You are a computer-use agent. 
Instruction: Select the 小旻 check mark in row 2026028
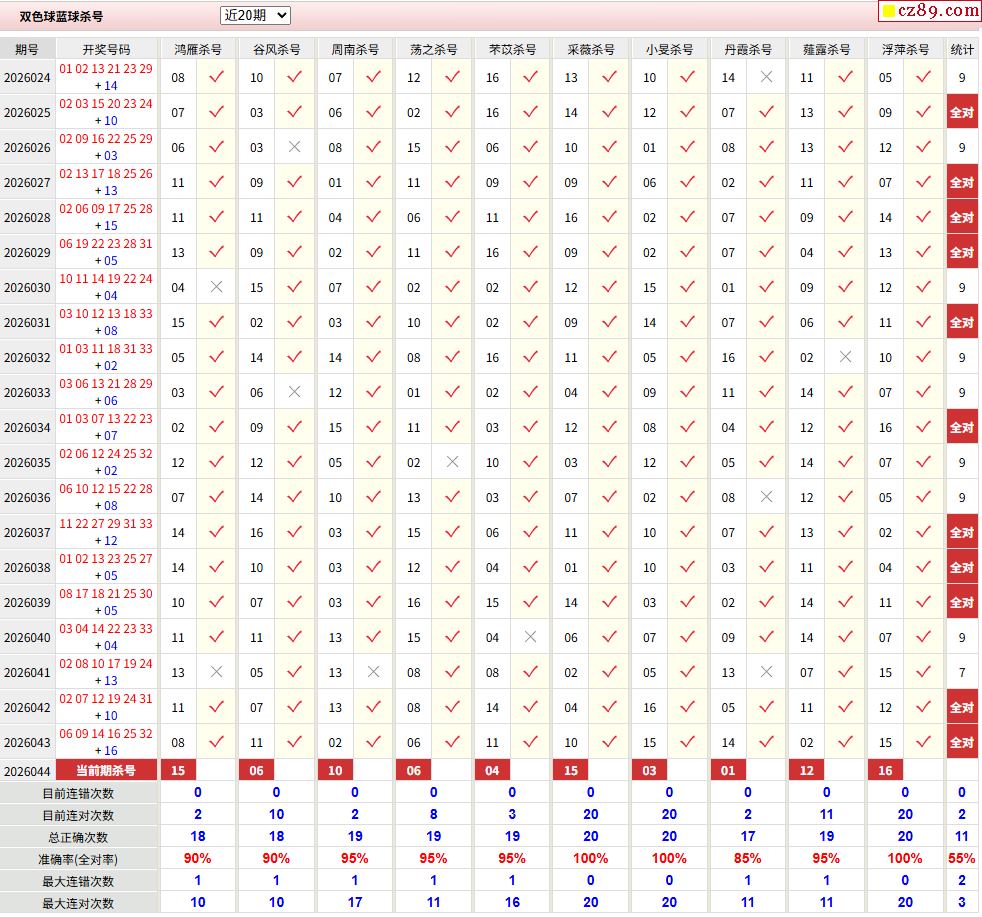pyautogui.click(x=688, y=217)
